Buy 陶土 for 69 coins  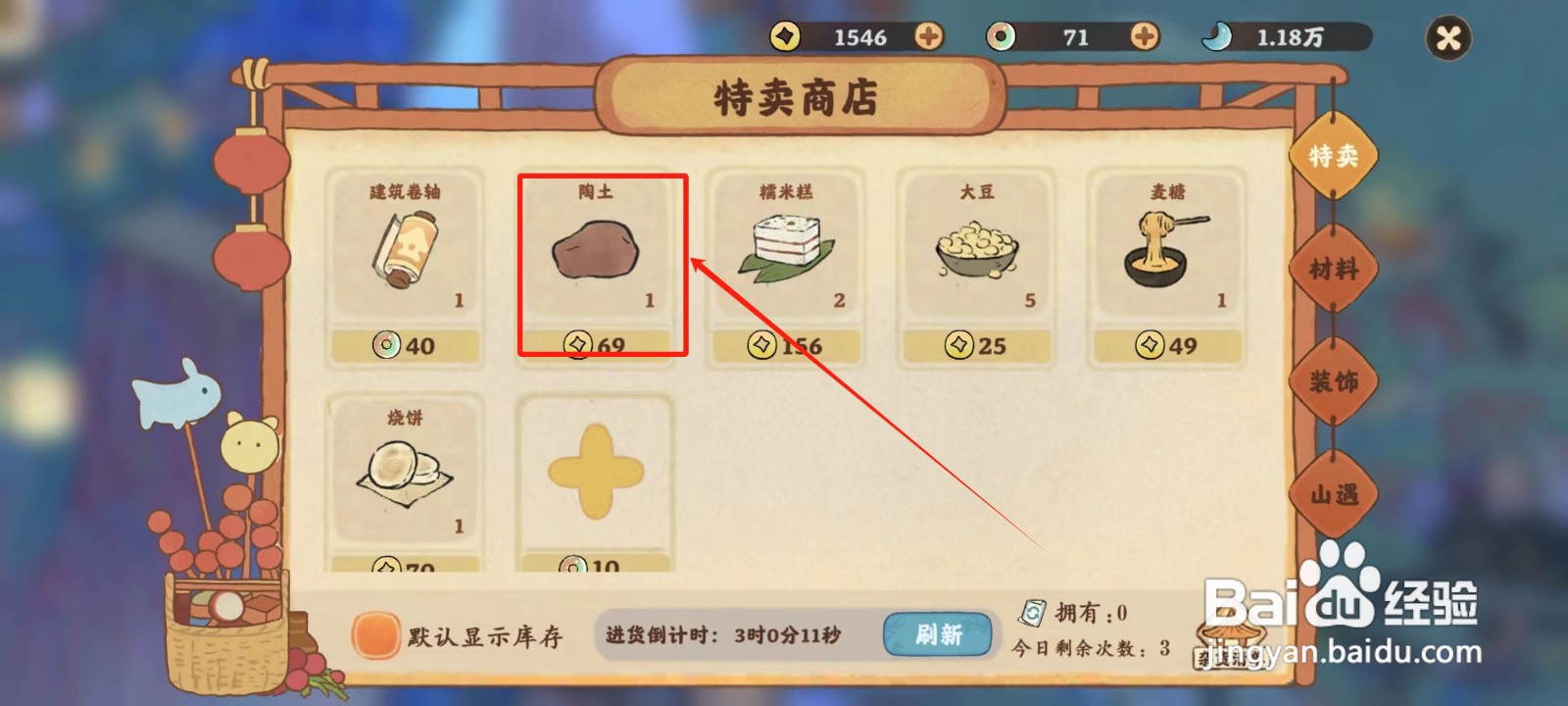(595, 345)
